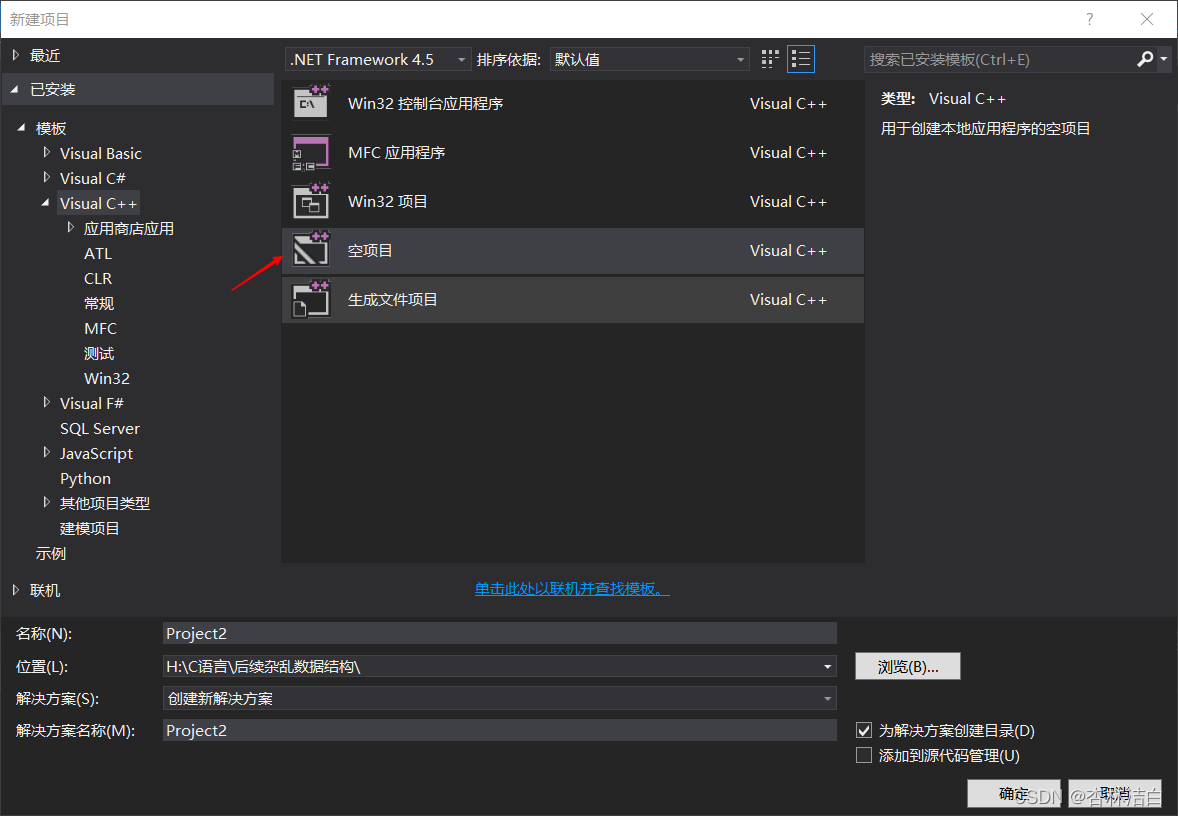
Task: Expand the JavaScript node
Action: tap(47, 452)
